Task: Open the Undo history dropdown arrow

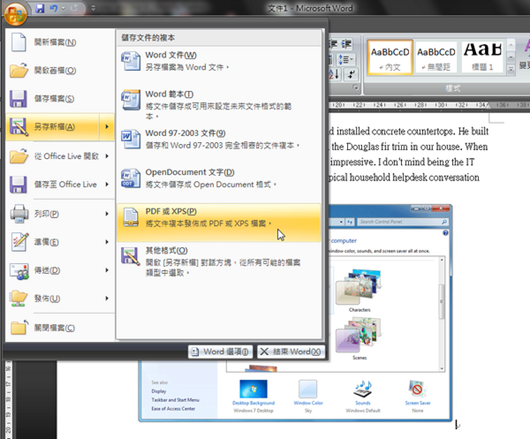Action: coord(63,8)
